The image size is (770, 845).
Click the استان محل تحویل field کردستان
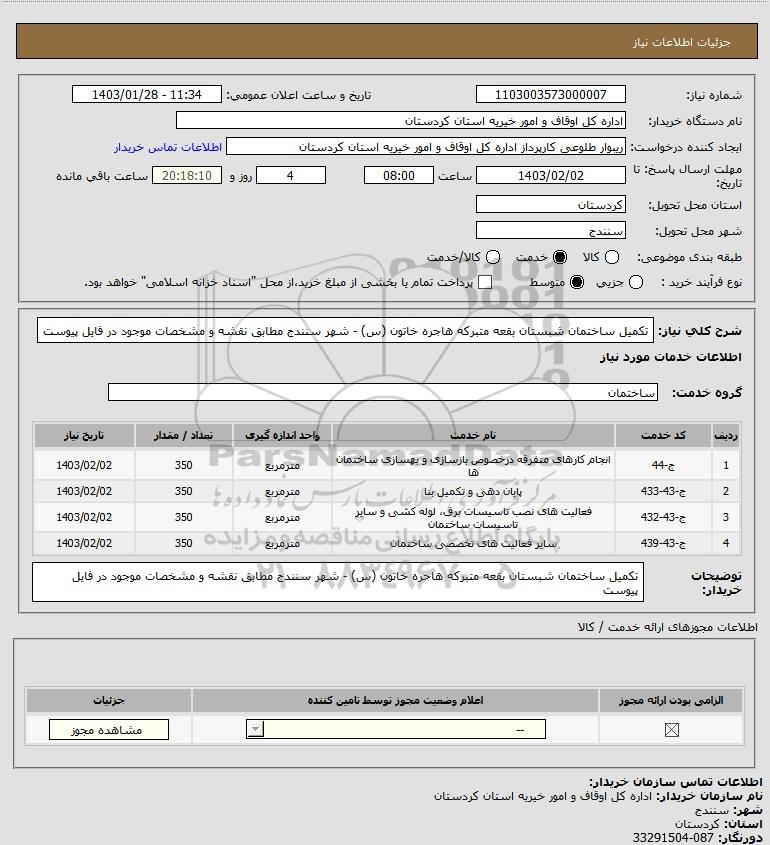click(x=551, y=205)
